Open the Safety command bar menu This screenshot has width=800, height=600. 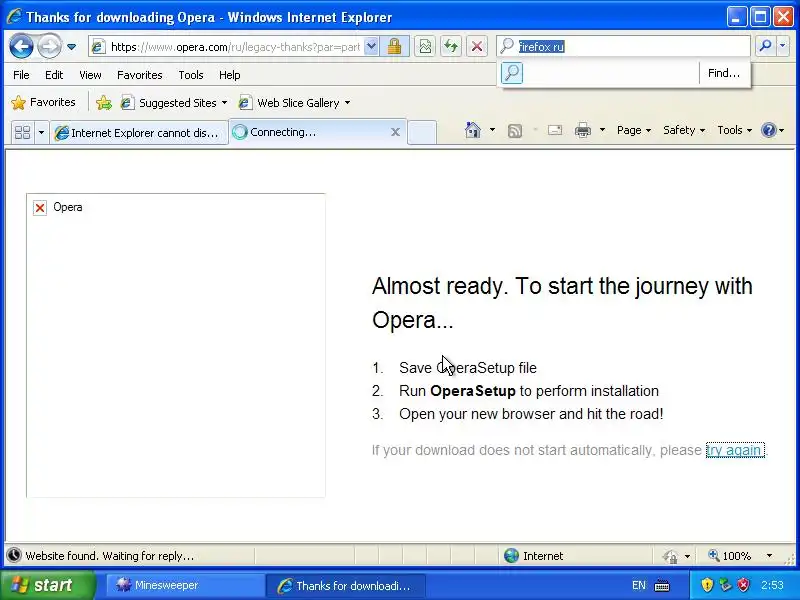684,130
